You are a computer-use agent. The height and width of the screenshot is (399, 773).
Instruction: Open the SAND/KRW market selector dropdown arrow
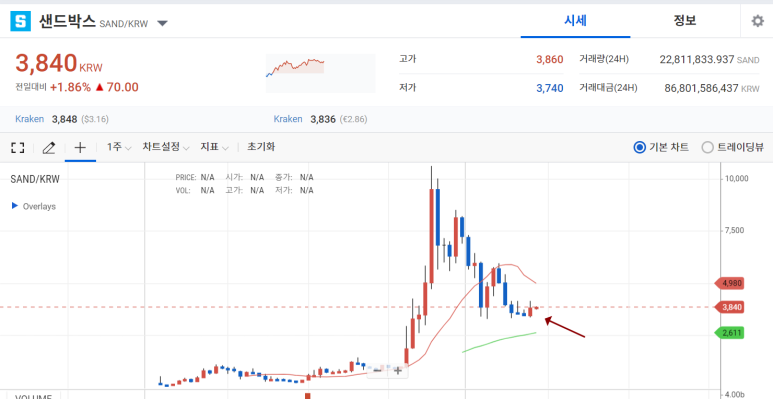[162, 23]
